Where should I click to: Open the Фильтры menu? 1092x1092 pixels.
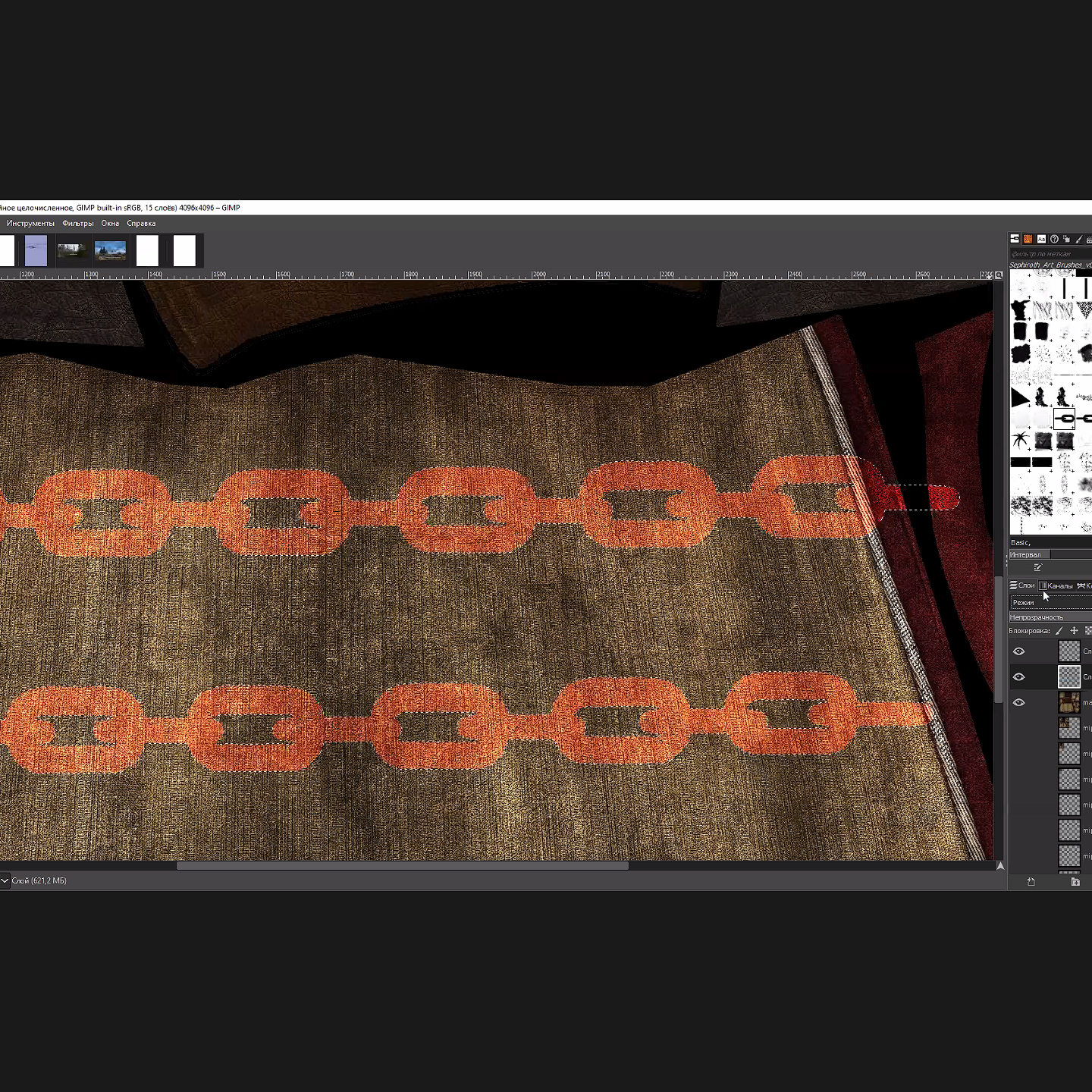77,224
